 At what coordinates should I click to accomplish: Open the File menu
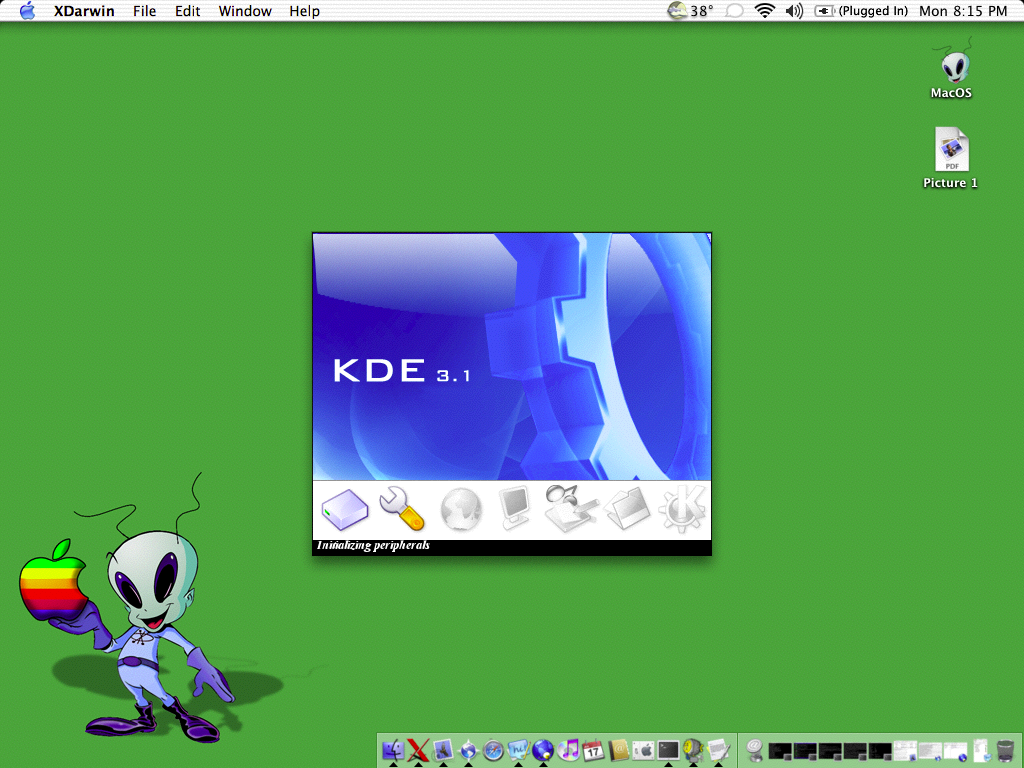(144, 11)
